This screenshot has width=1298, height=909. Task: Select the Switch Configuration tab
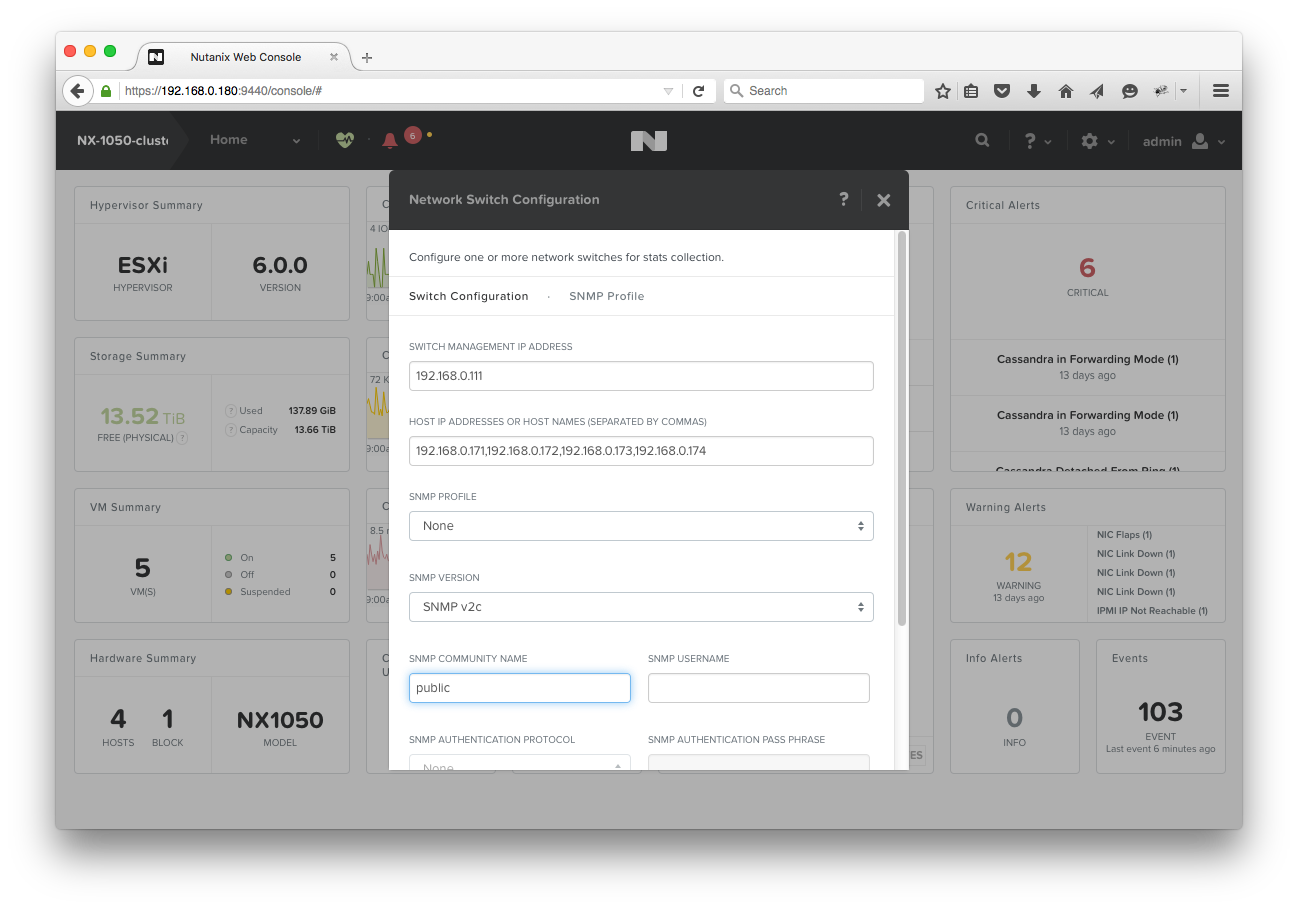[468, 296]
